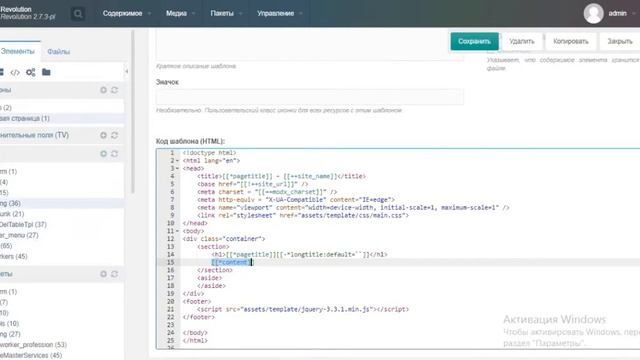Viewport: 640px width, 360px height.
Task: Fold code at line 2 html tag
Action: (x=178, y=161)
